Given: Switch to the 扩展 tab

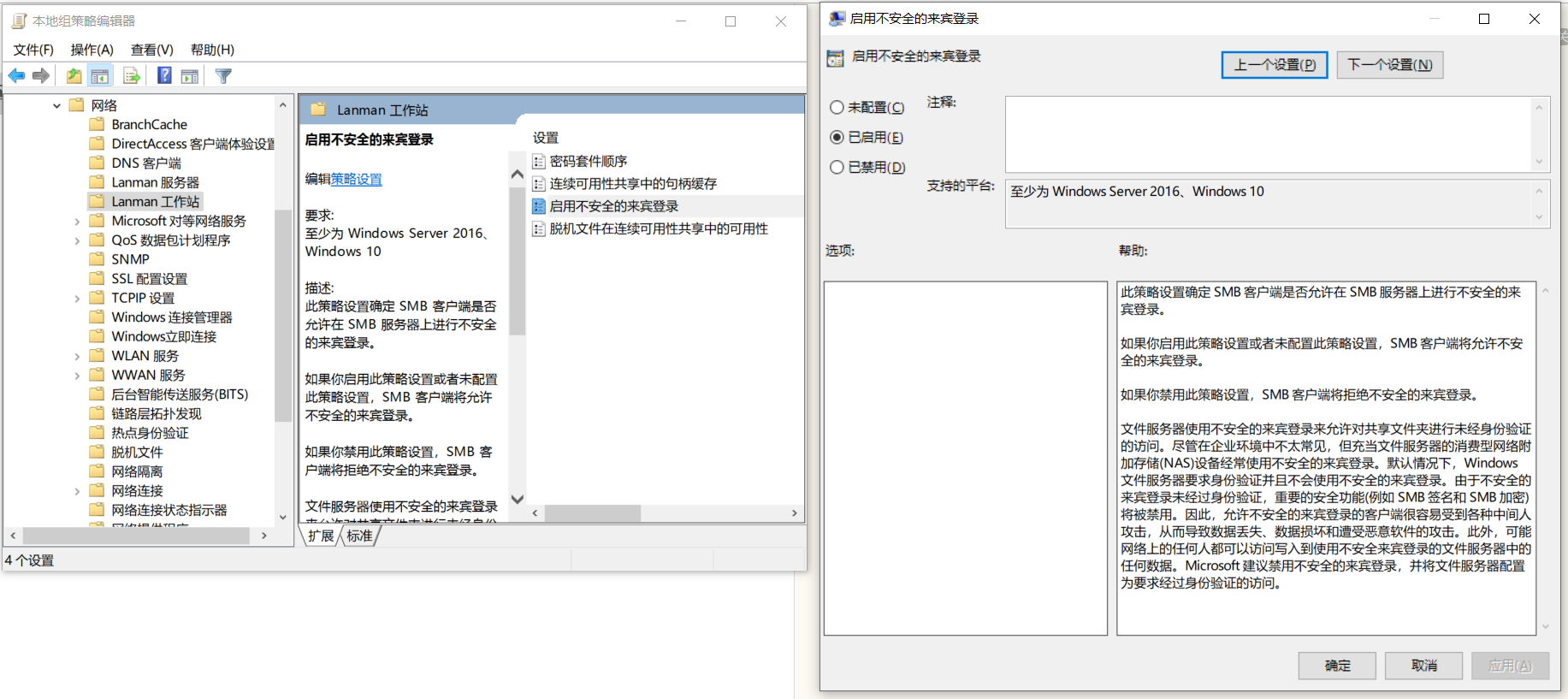Looking at the screenshot, I should tap(321, 536).
